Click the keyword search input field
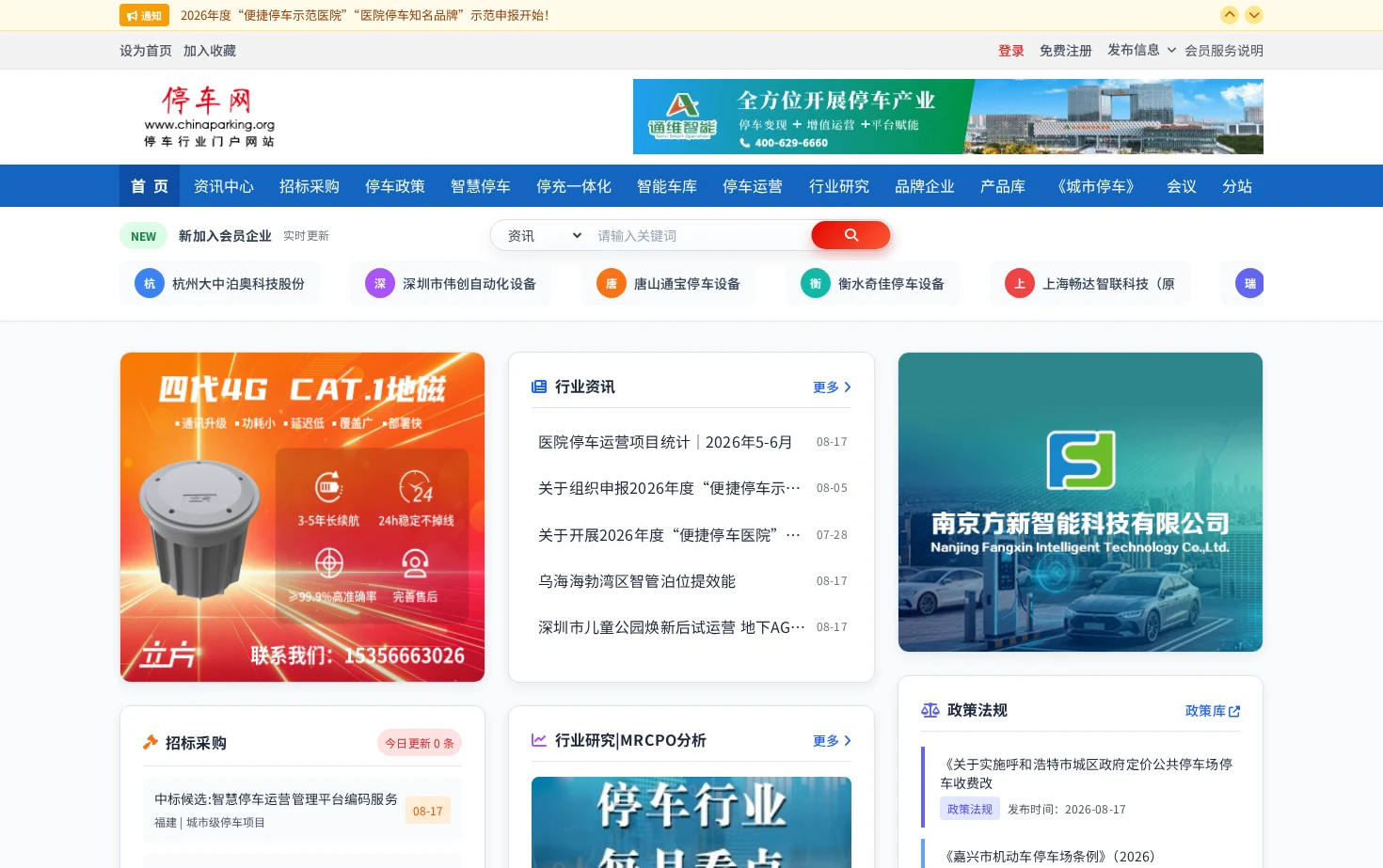This screenshot has height=868, width=1383. click(701, 236)
